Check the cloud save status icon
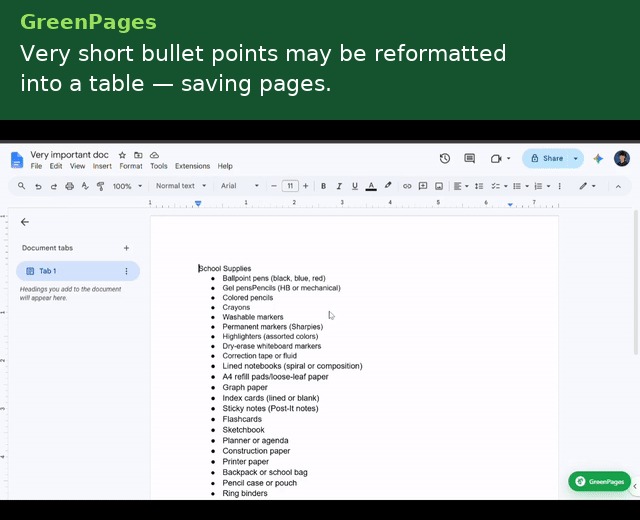 point(154,155)
